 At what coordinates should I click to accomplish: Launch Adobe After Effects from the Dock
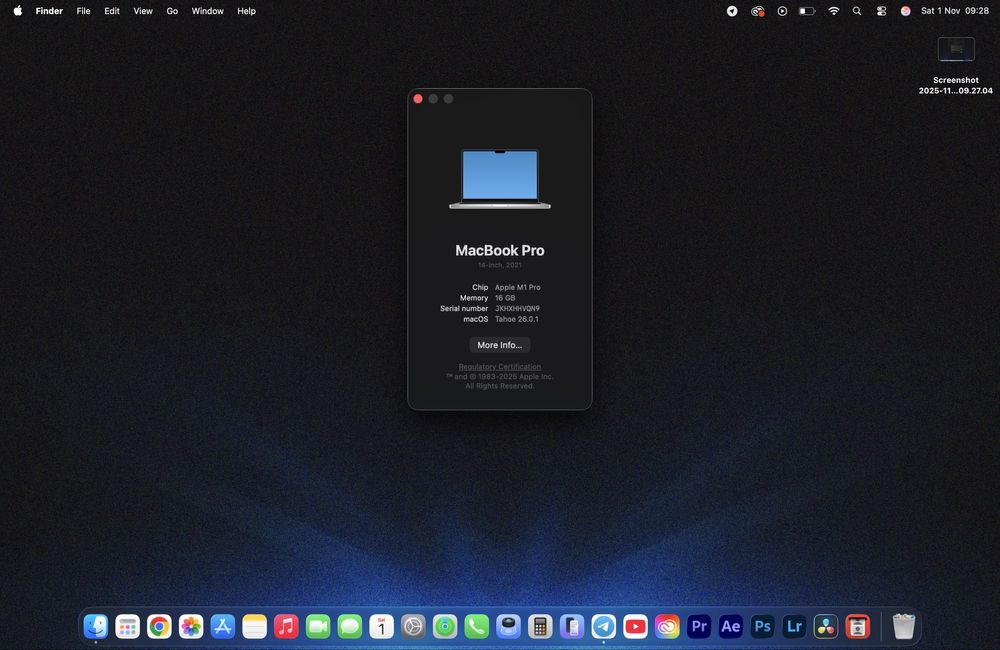click(731, 626)
